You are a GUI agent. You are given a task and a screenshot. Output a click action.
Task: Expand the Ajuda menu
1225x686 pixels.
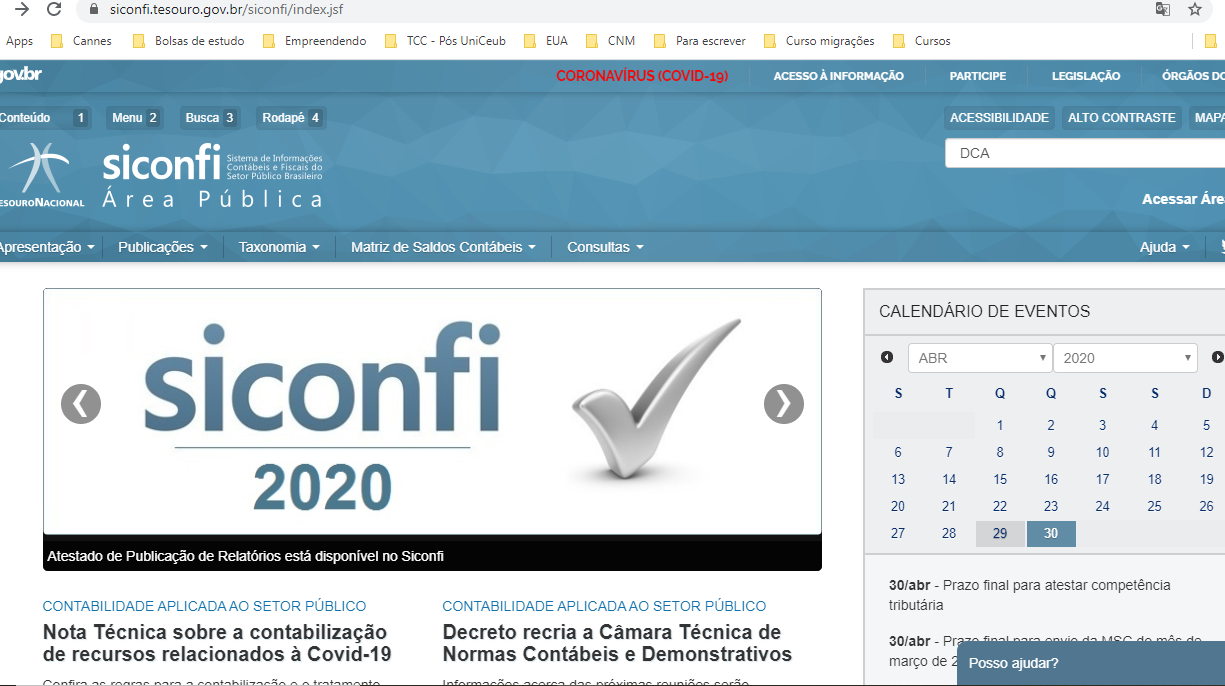pyautogui.click(x=1165, y=247)
